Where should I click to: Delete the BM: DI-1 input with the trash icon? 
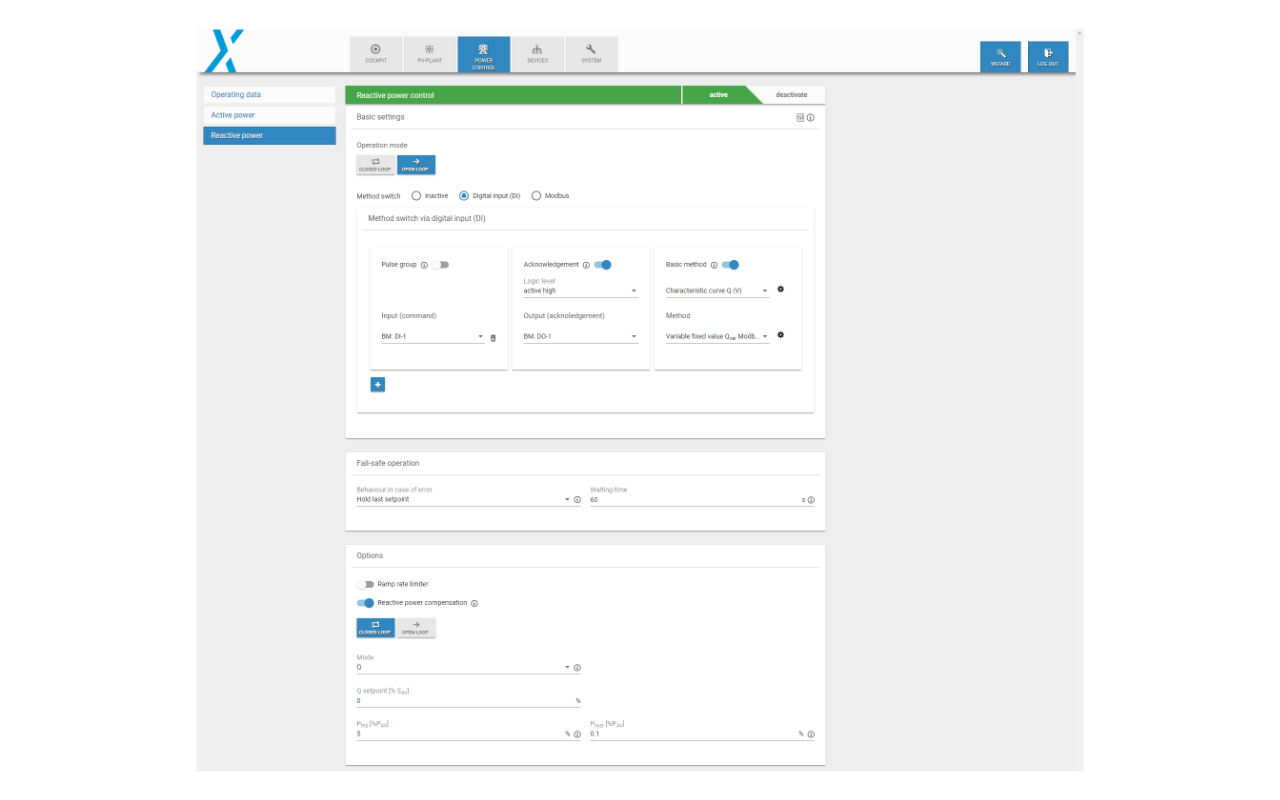(x=493, y=338)
